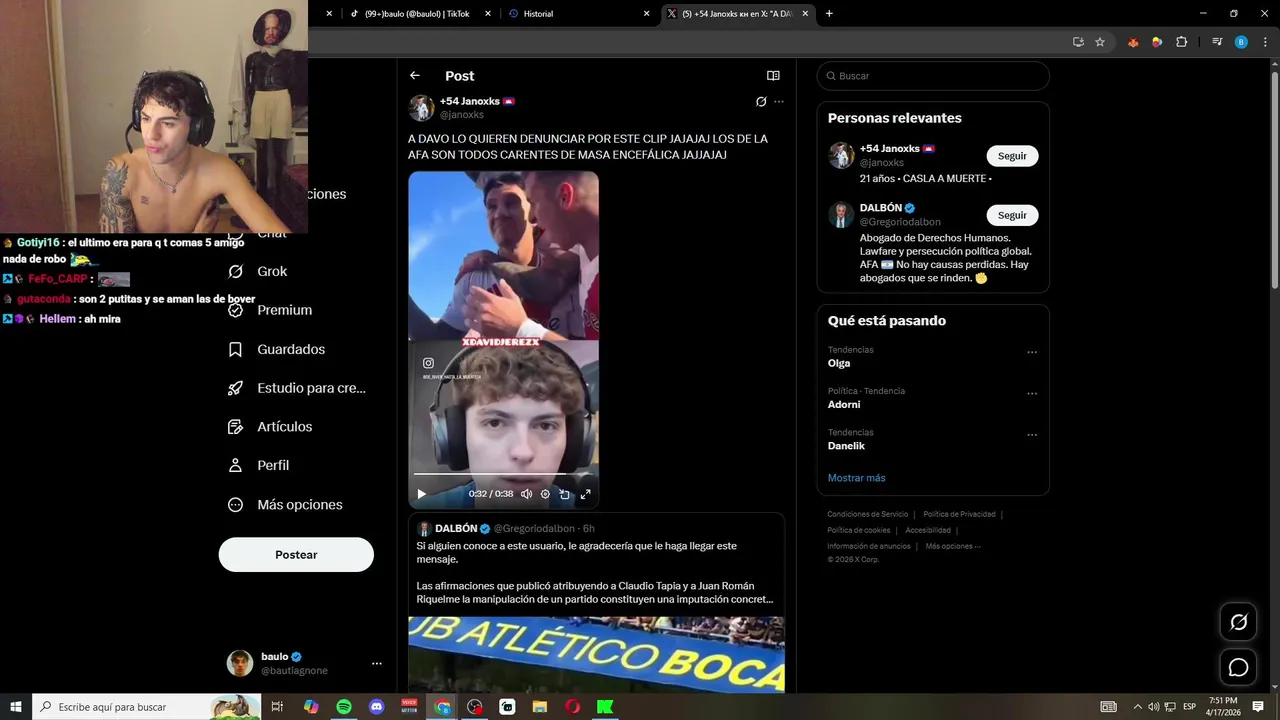Open Grok from sidebar
This screenshot has height=720, width=1280.
click(258, 271)
